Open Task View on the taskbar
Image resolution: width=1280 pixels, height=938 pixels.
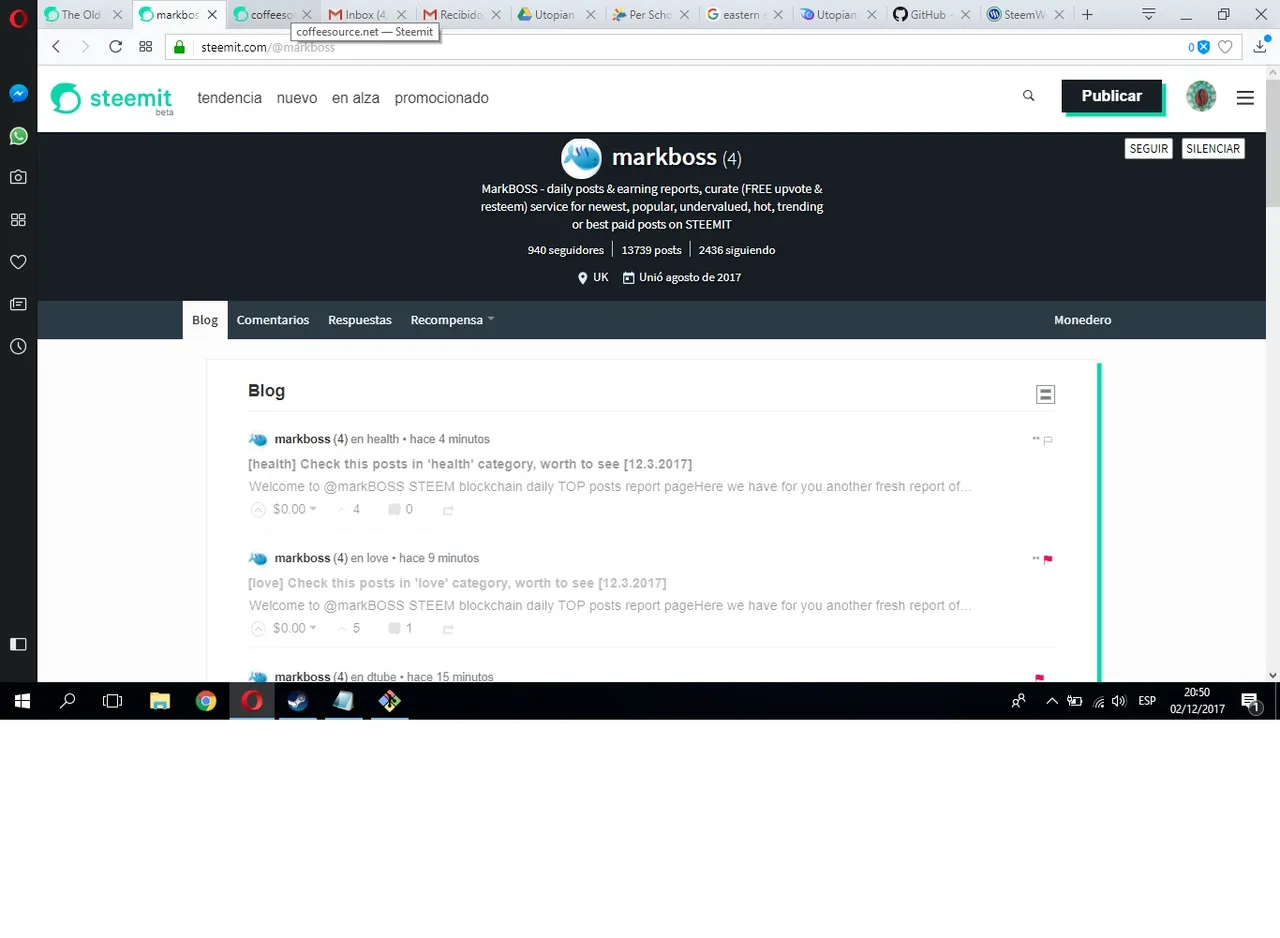[113, 701]
